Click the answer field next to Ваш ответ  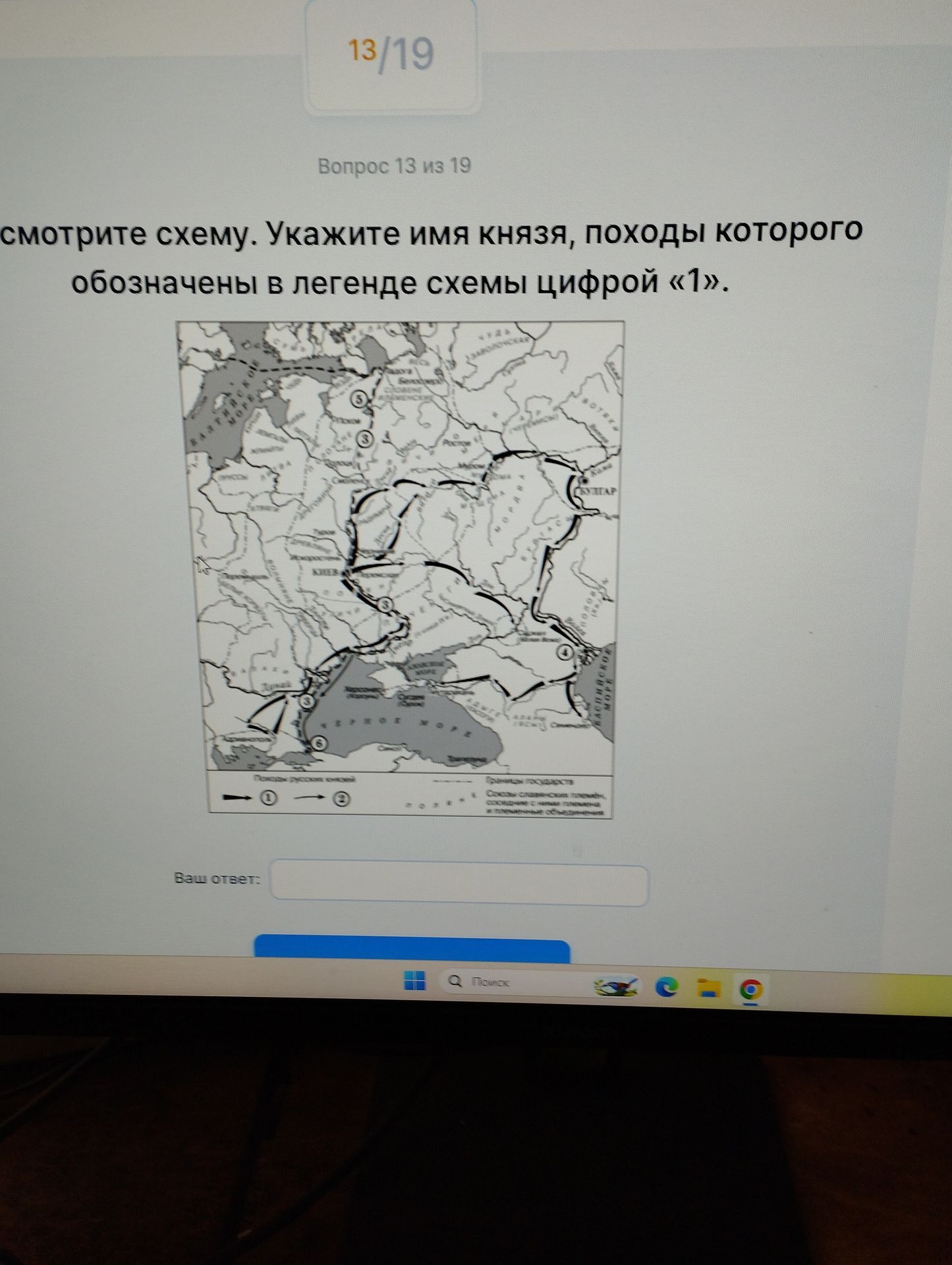point(460,882)
